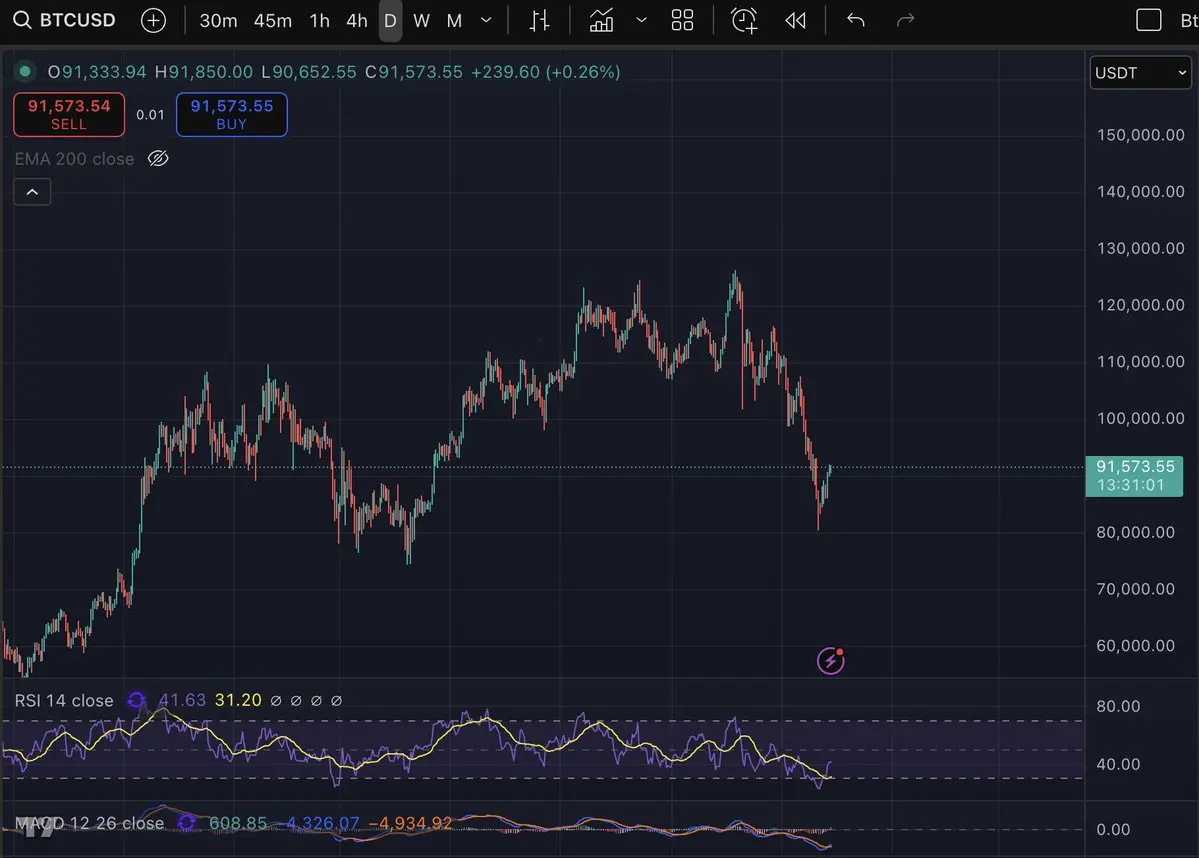Screen dimensions: 1199x858
Task: Select the 4h timeframe
Action: 356,21
